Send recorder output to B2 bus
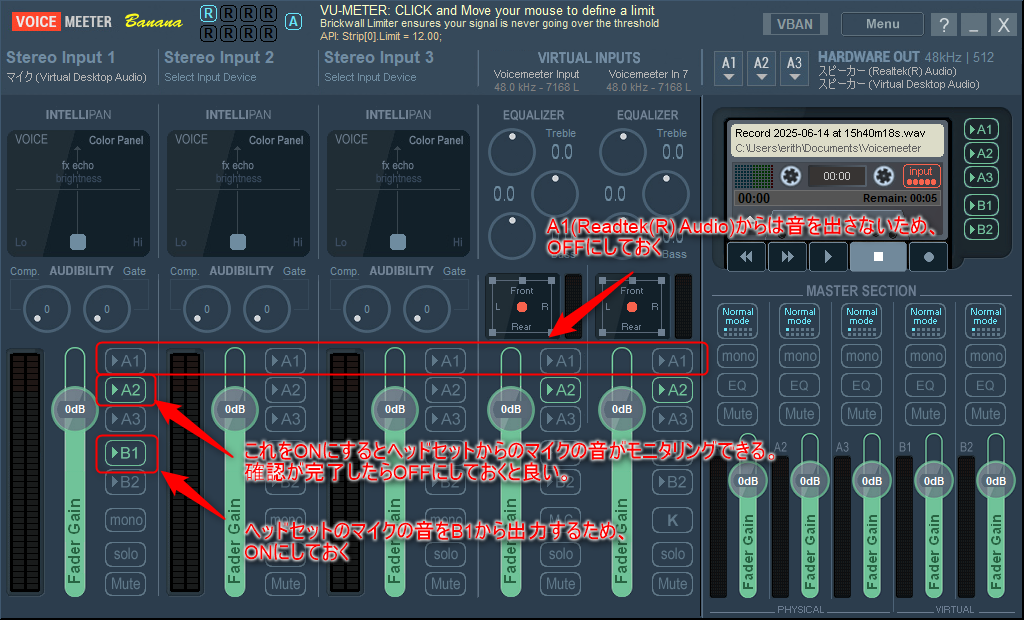Screen dimensions: 1024x620 (x=981, y=229)
